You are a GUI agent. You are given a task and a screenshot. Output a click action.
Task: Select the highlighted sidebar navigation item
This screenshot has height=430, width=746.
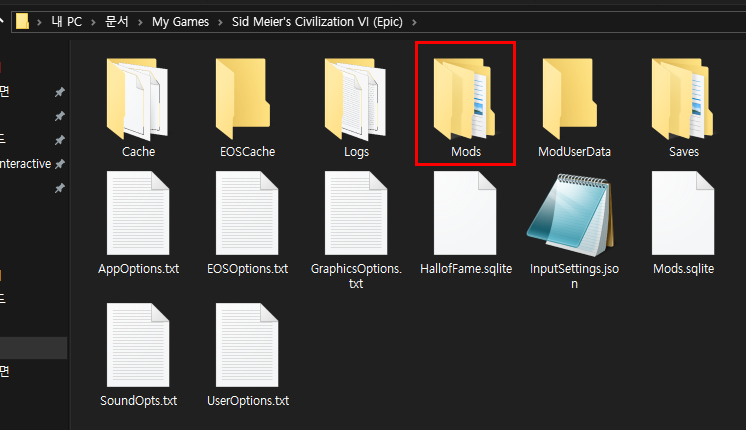[x=33, y=348]
